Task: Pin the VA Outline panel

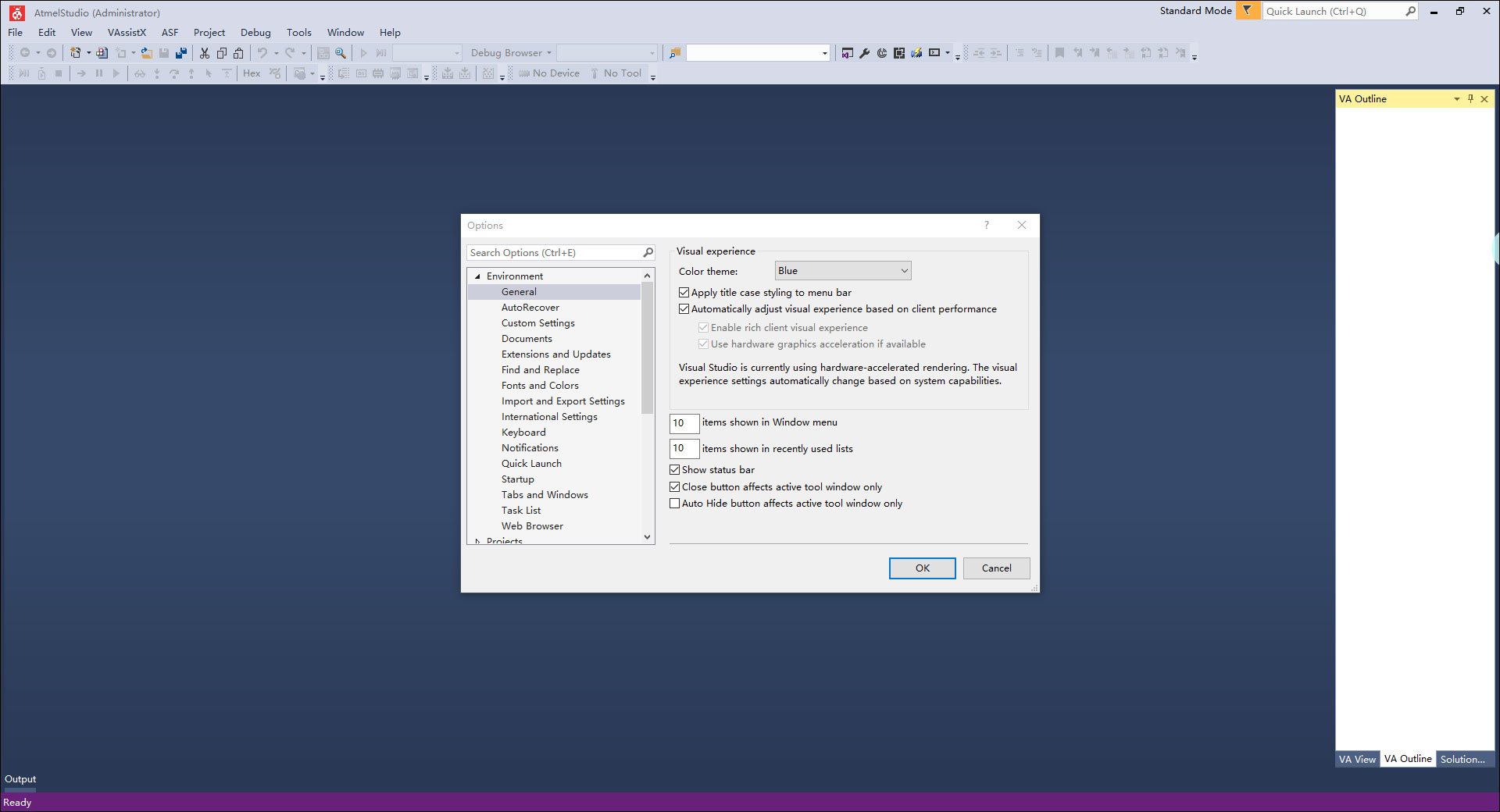Action: point(1470,99)
